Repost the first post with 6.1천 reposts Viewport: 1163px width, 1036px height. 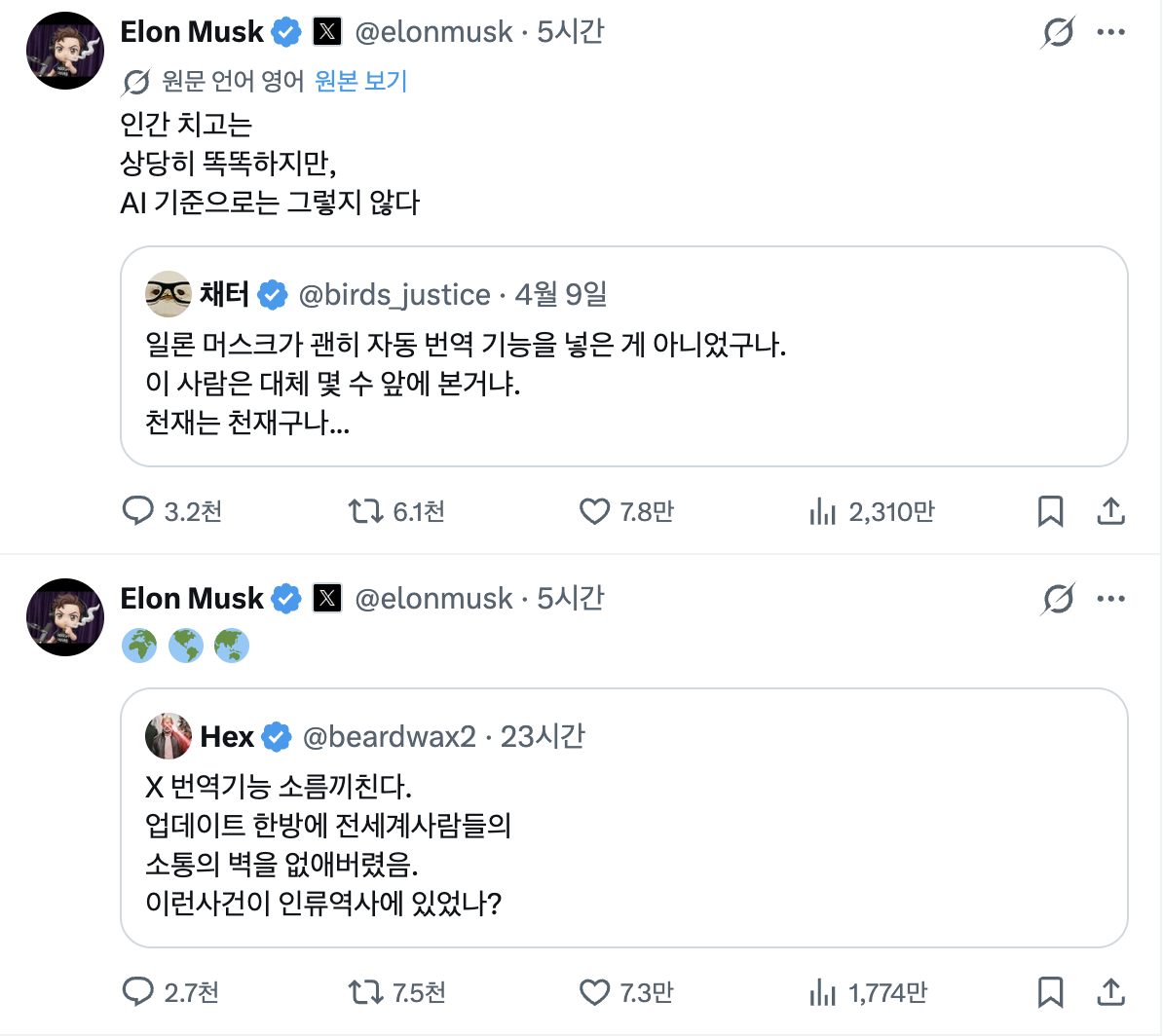click(366, 511)
